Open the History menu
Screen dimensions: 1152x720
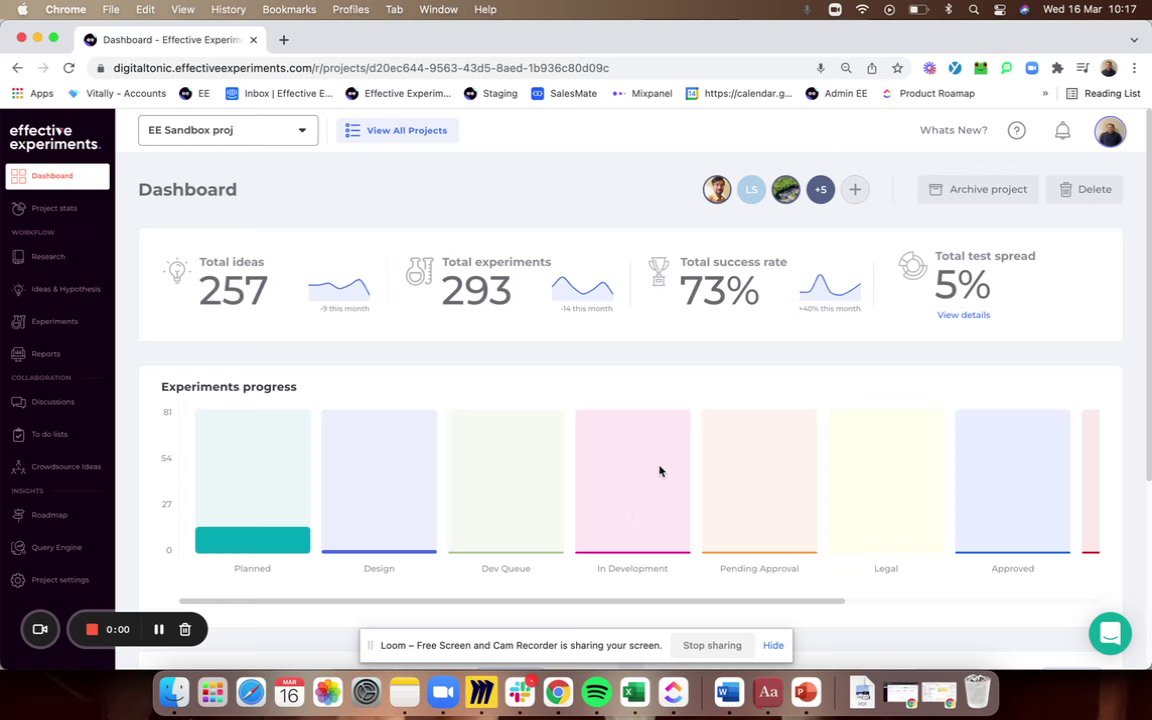(228, 10)
